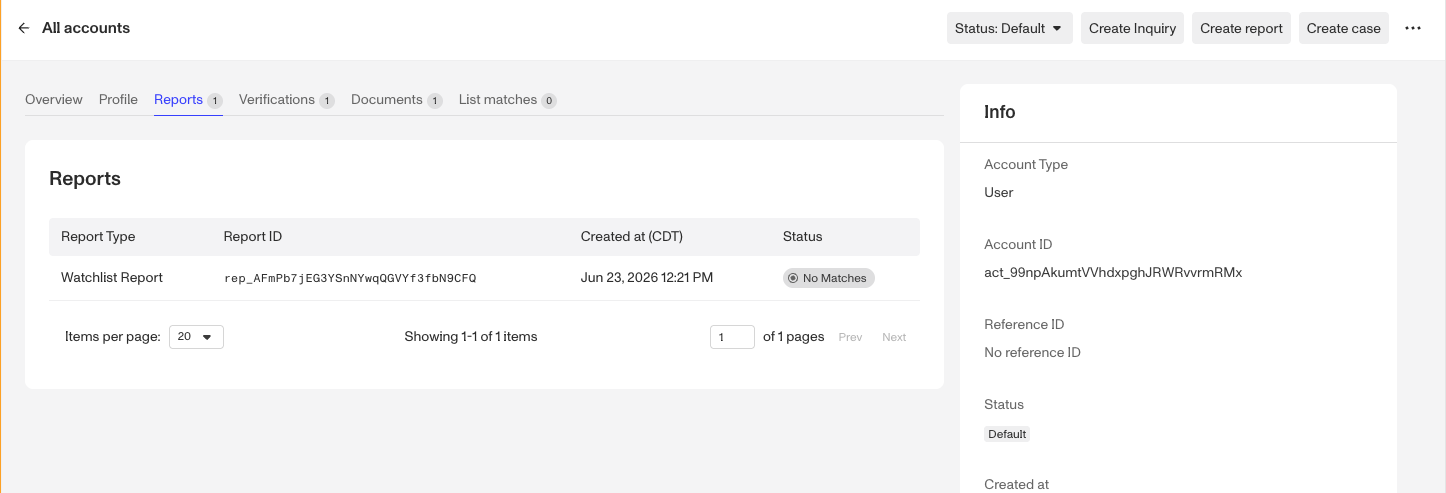
Task: Click the Documents tab count badge
Action: pos(435,100)
